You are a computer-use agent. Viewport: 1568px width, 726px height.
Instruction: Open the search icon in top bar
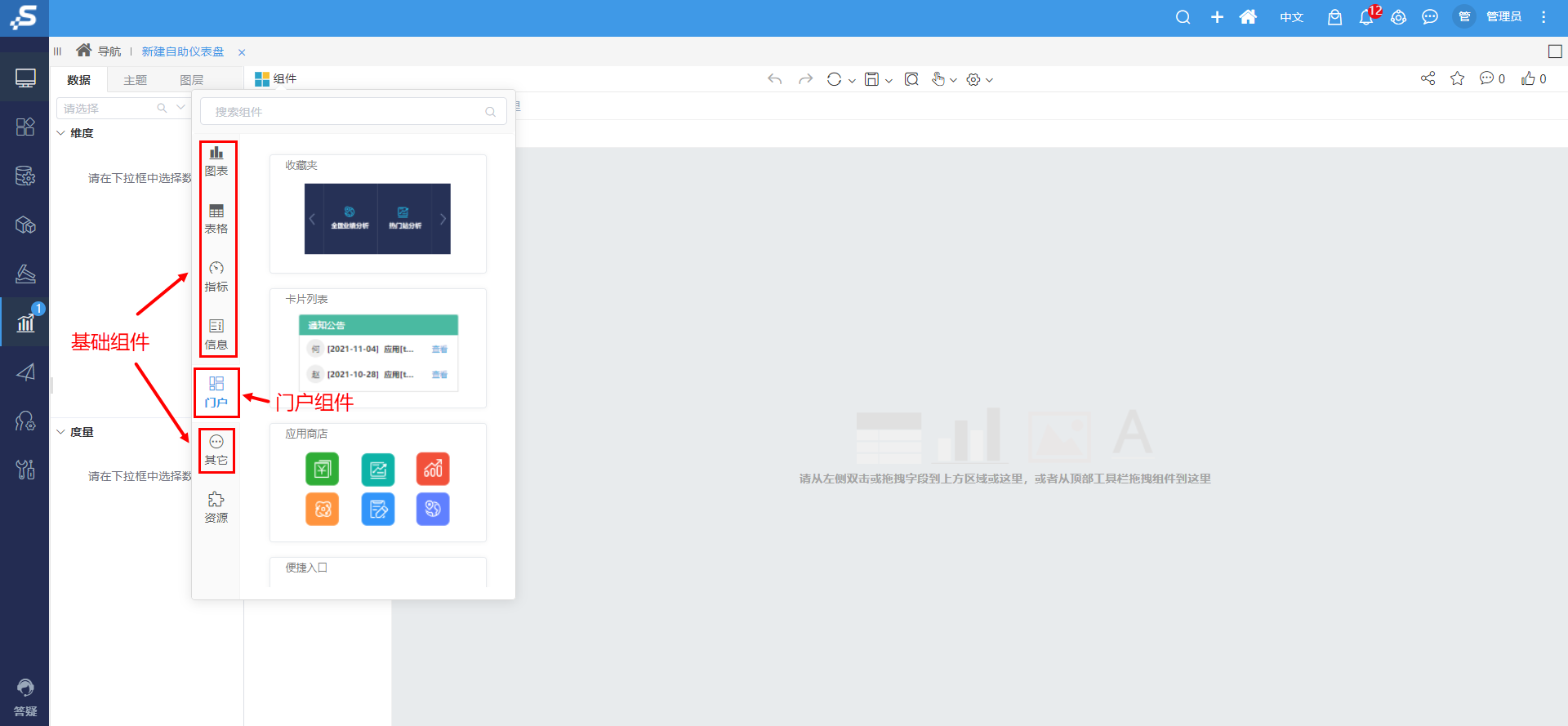1183,17
